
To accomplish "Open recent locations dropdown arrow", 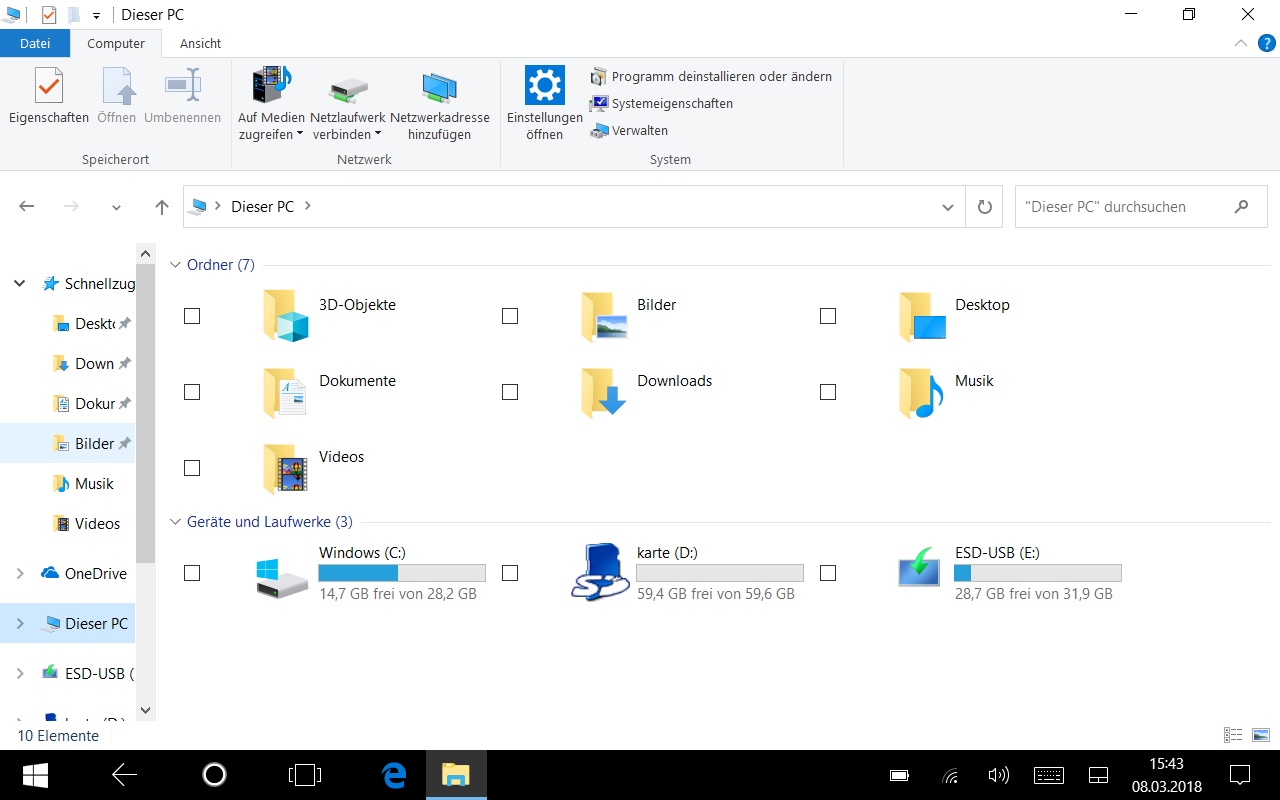I will (x=116, y=207).
